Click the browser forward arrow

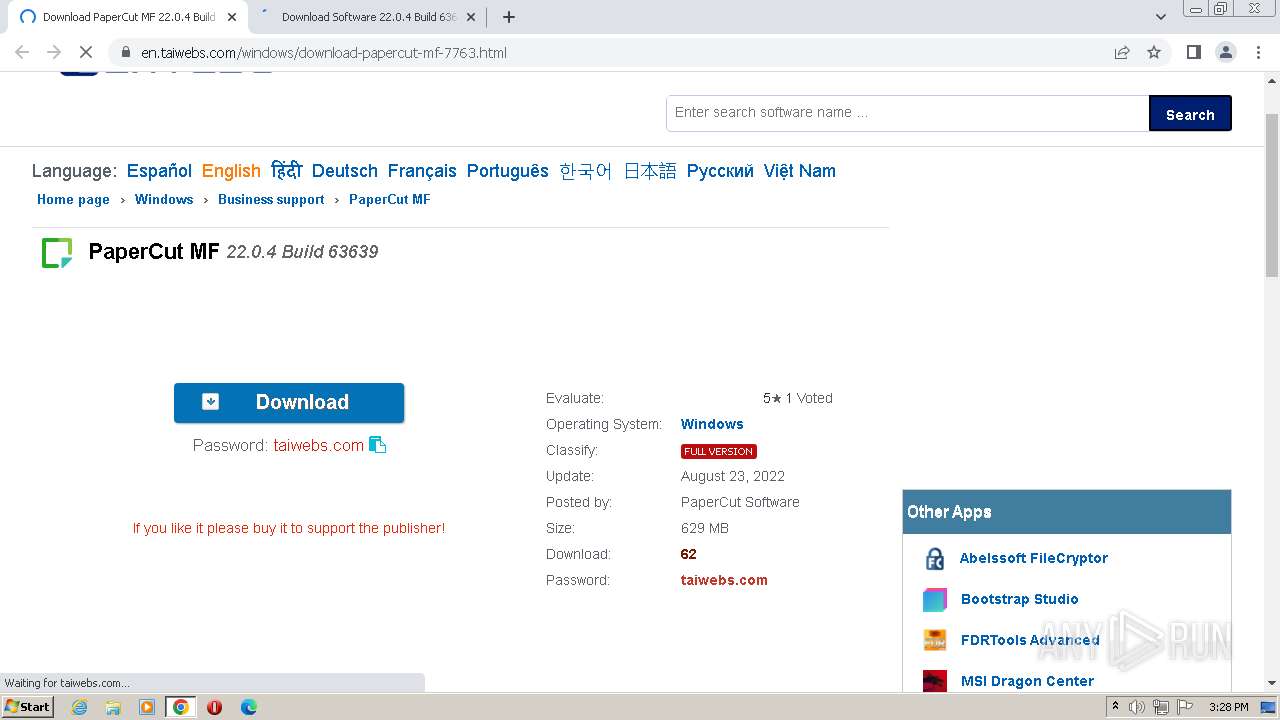[x=54, y=52]
